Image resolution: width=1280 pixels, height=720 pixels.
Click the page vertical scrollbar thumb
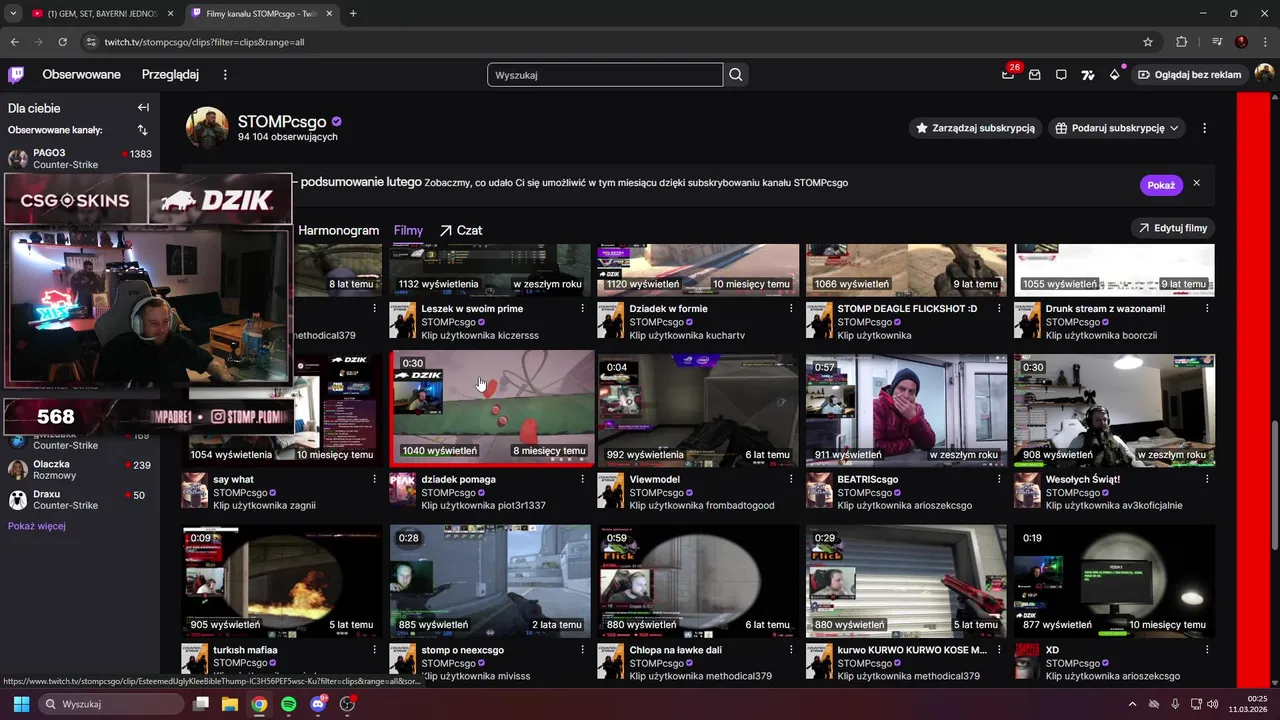pyautogui.click(x=1274, y=485)
